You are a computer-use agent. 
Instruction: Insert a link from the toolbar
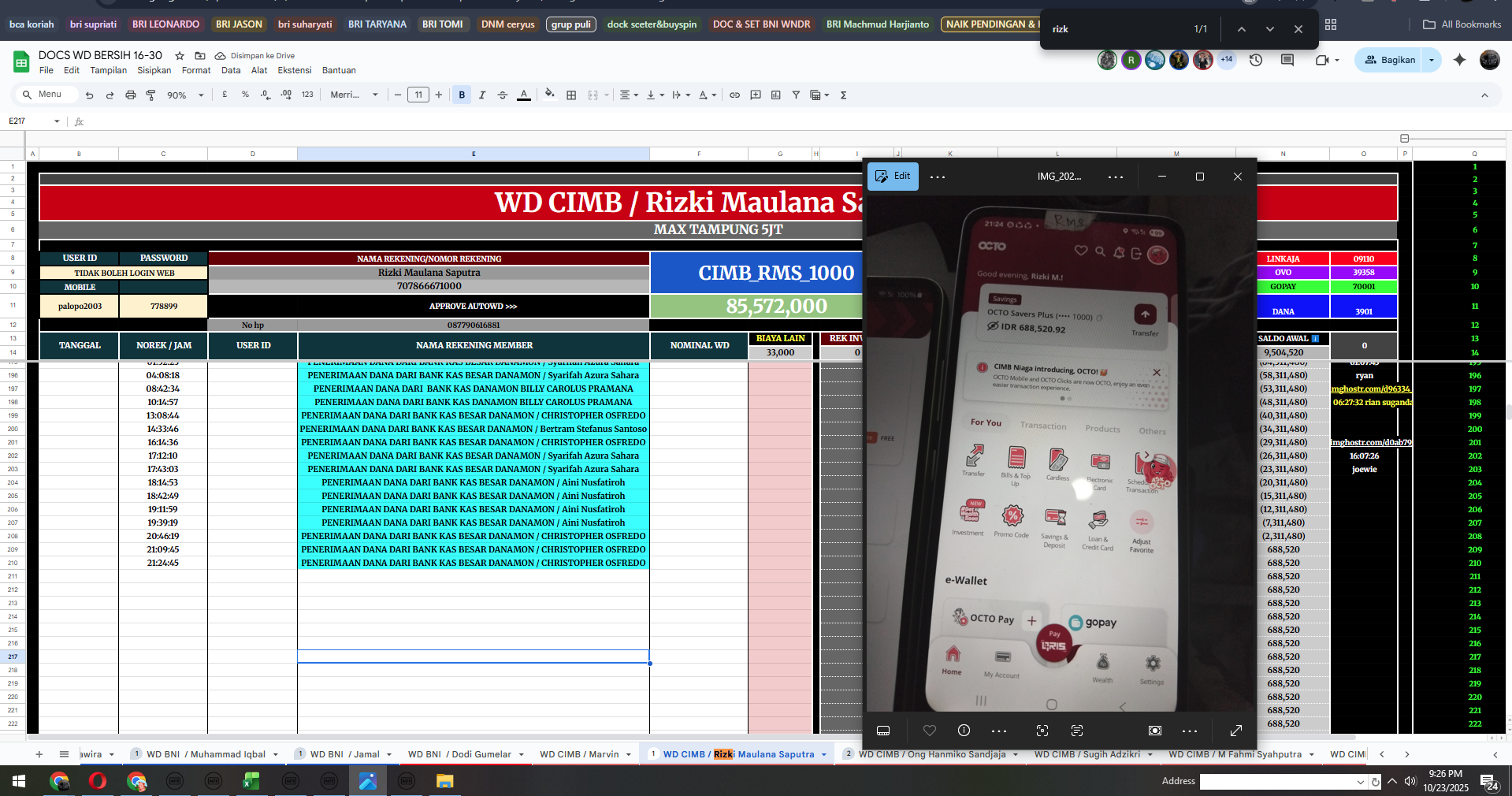click(x=734, y=95)
